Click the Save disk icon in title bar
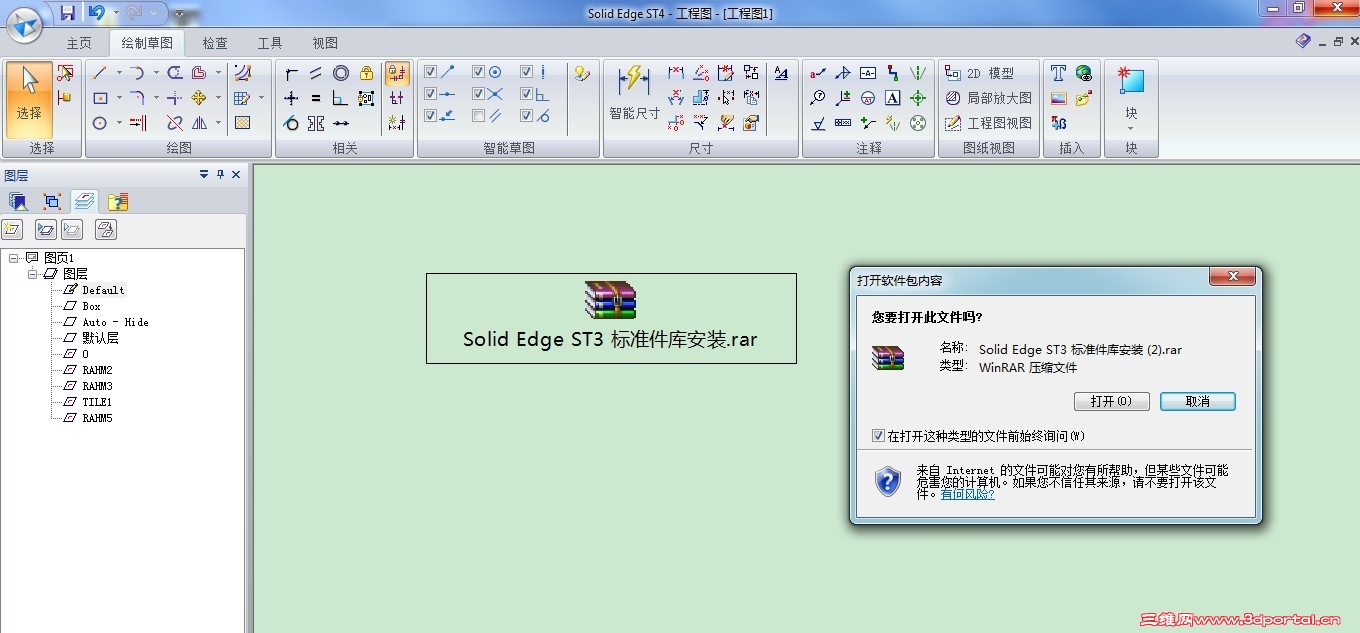This screenshot has height=633, width=1360. click(67, 13)
